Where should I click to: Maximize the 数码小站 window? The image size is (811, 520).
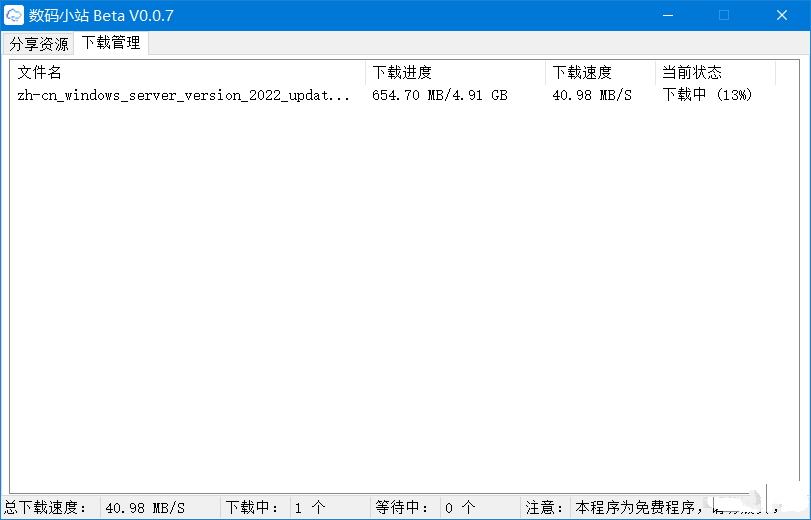(x=724, y=15)
